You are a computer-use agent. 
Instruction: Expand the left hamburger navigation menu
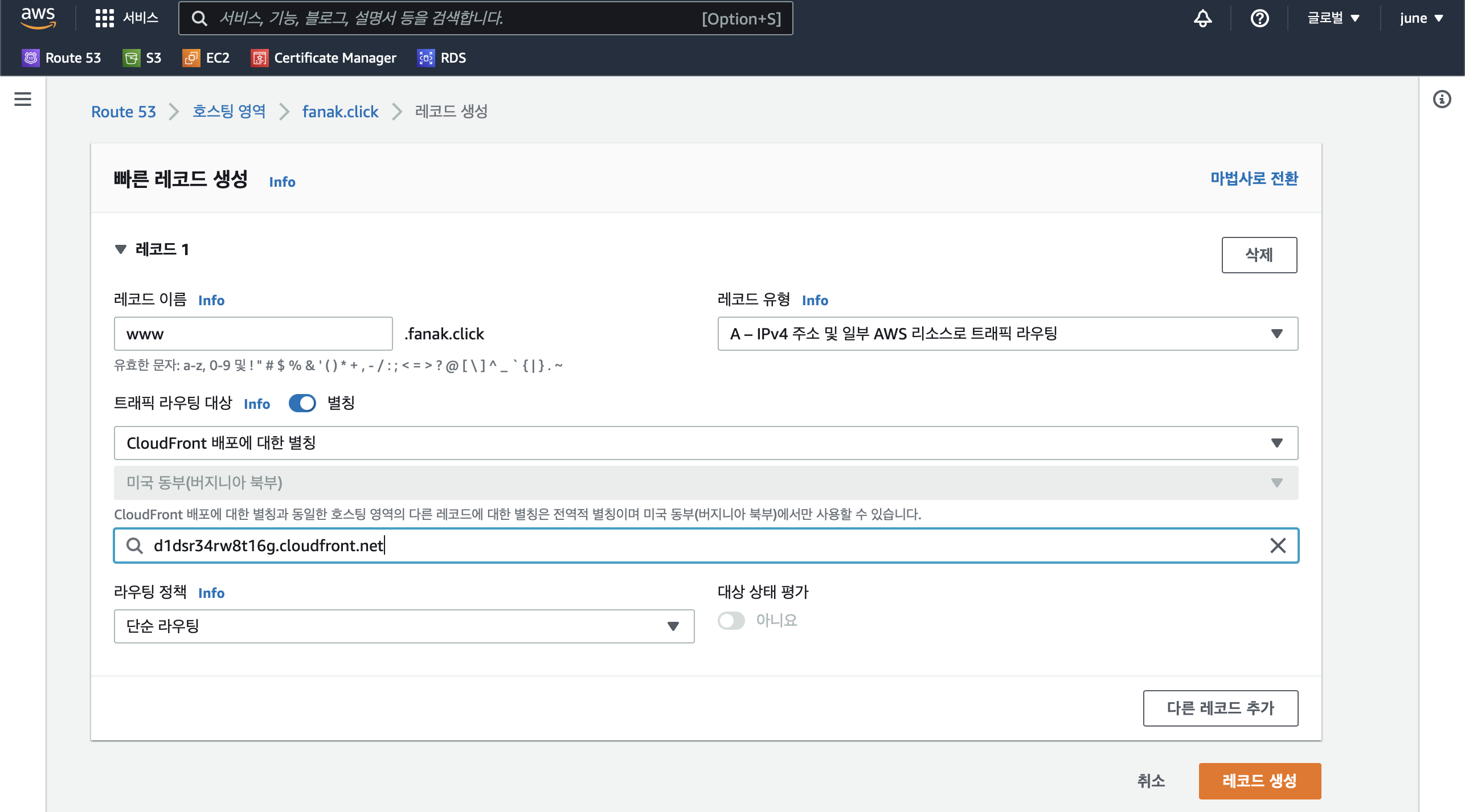(x=23, y=99)
